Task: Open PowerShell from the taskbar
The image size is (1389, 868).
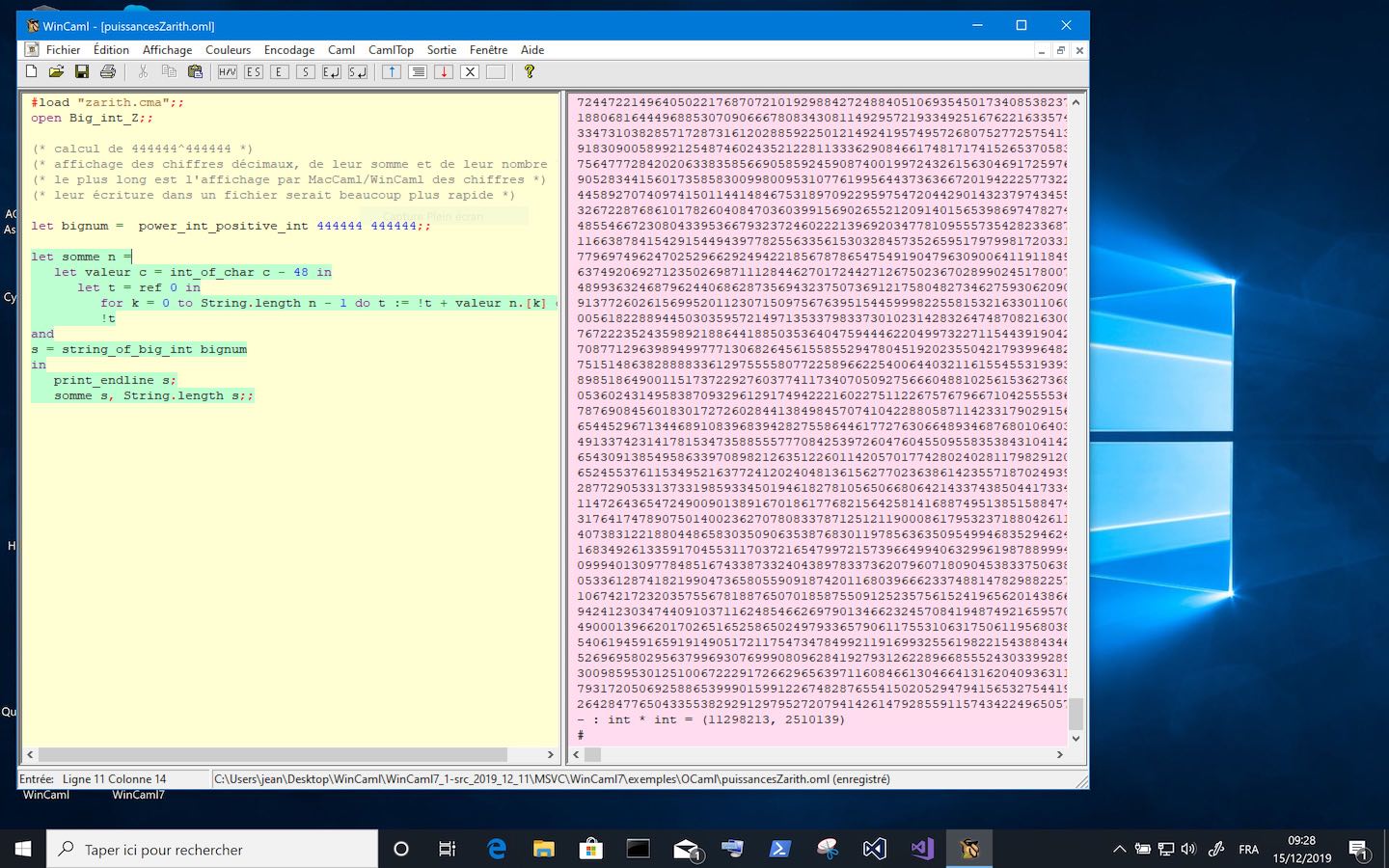Action: click(x=779, y=849)
